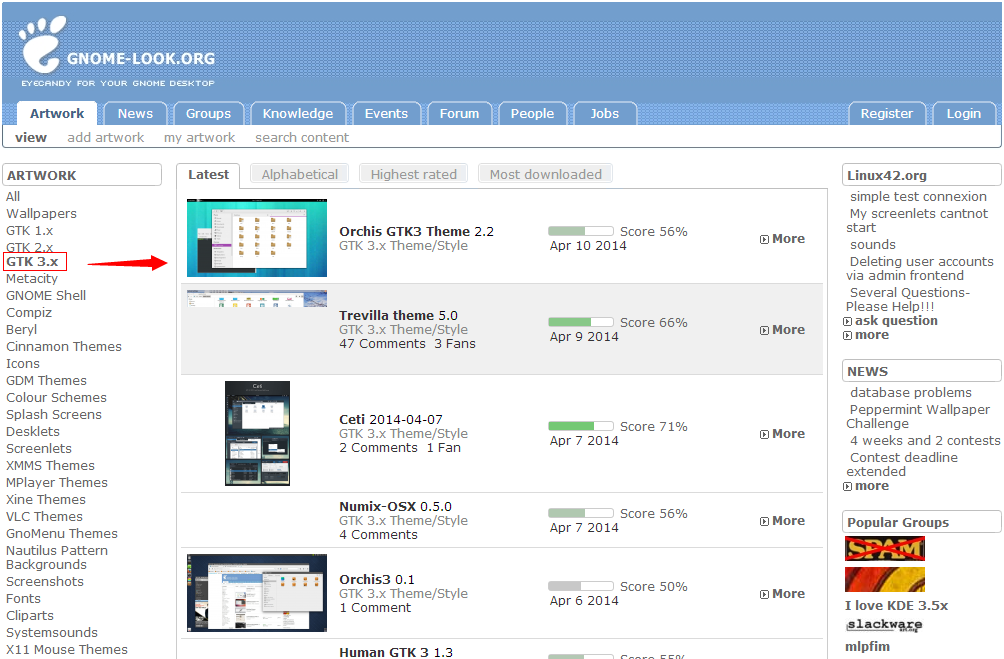Select Splash Screens category

click(x=54, y=414)
